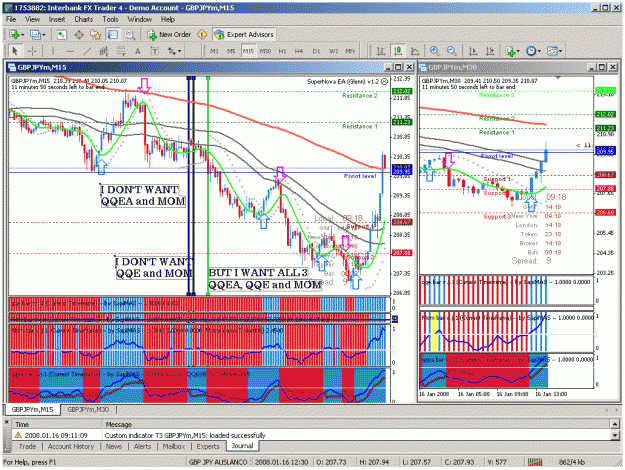The height and width of the screenshot is (470, 625).
Task: Toggle the Terminal panel icon
Action: [x=113, y=35]
